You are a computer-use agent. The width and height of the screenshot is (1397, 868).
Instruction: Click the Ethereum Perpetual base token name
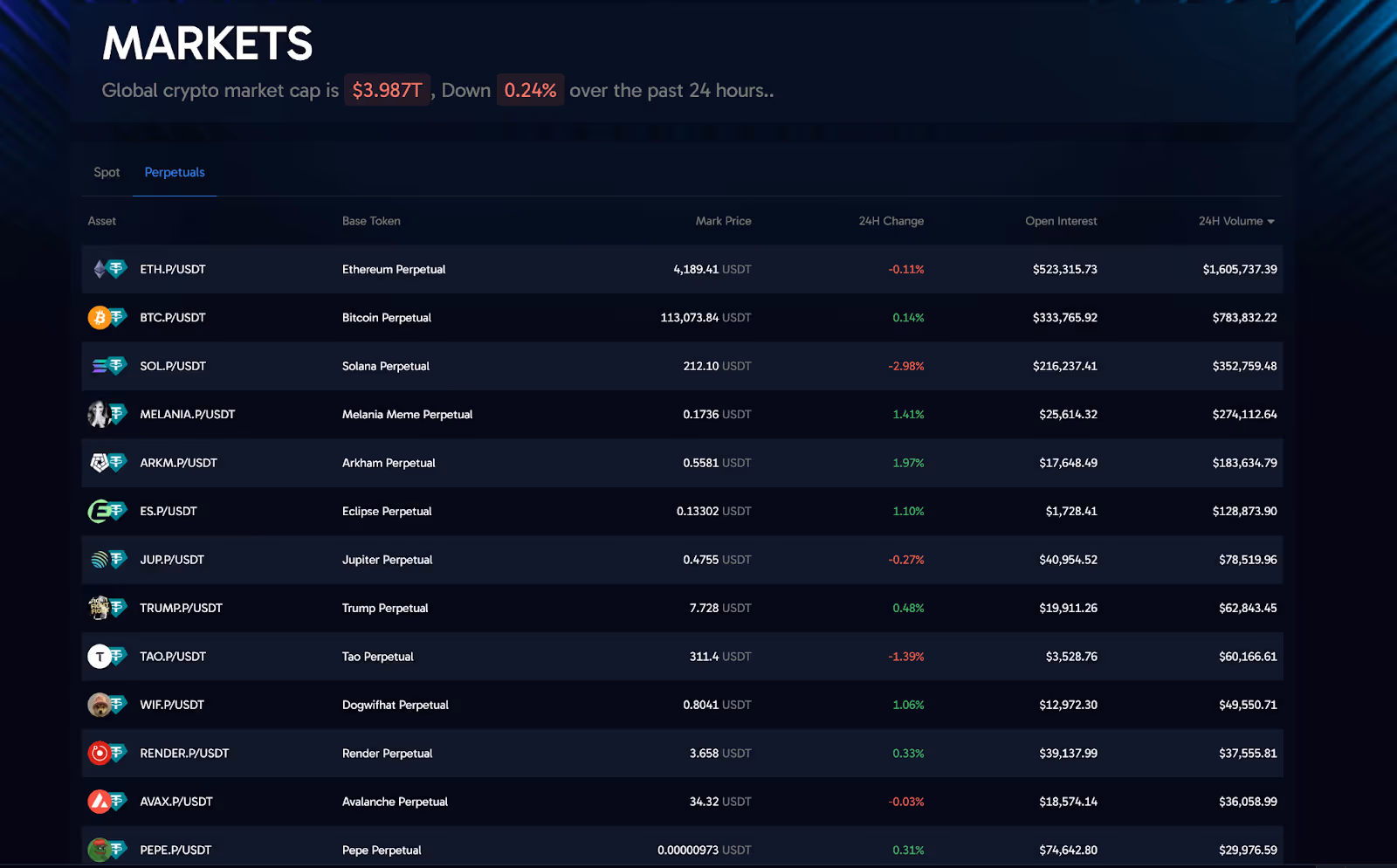pos(394,269)
